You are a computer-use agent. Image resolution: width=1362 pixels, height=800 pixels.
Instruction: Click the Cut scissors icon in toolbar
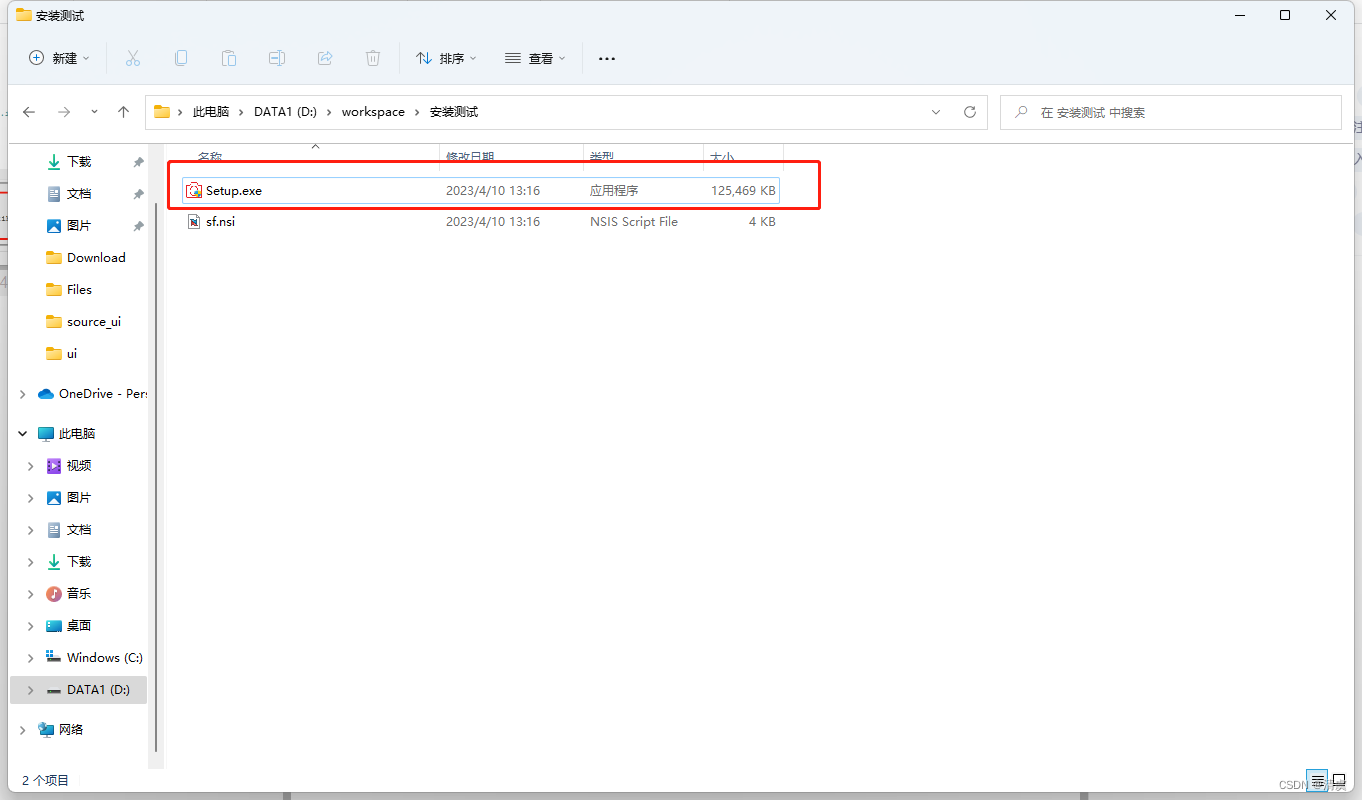tap(133, 58)
